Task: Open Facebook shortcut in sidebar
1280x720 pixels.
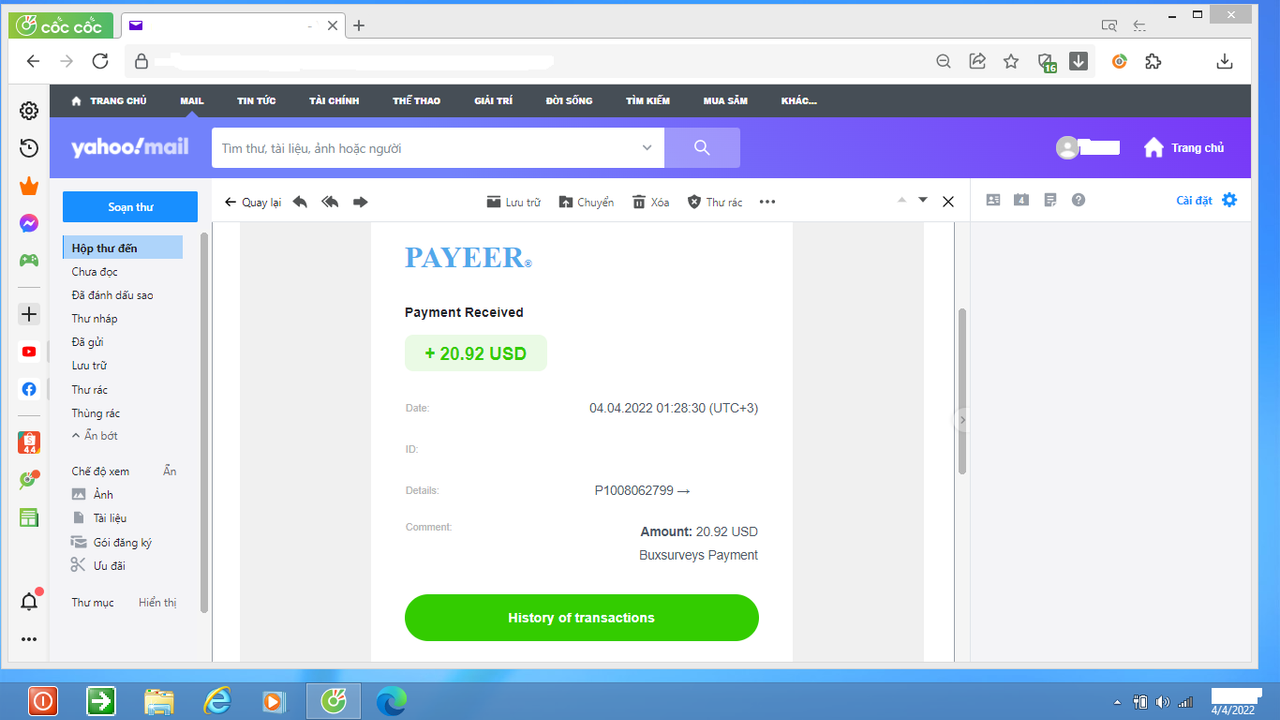Action: (x=29, y=389)
